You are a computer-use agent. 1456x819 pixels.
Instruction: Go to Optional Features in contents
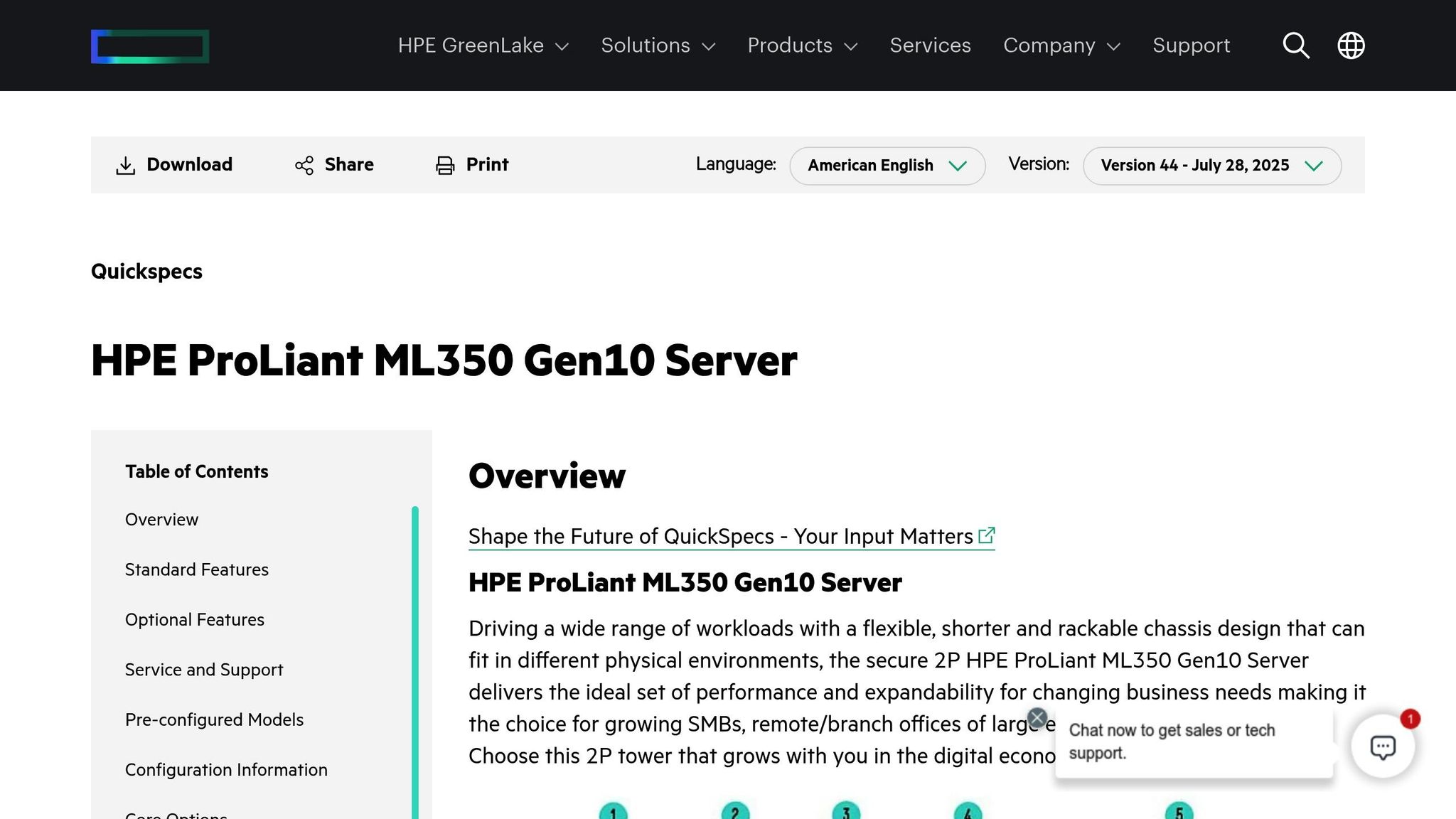tap(195, 620)
